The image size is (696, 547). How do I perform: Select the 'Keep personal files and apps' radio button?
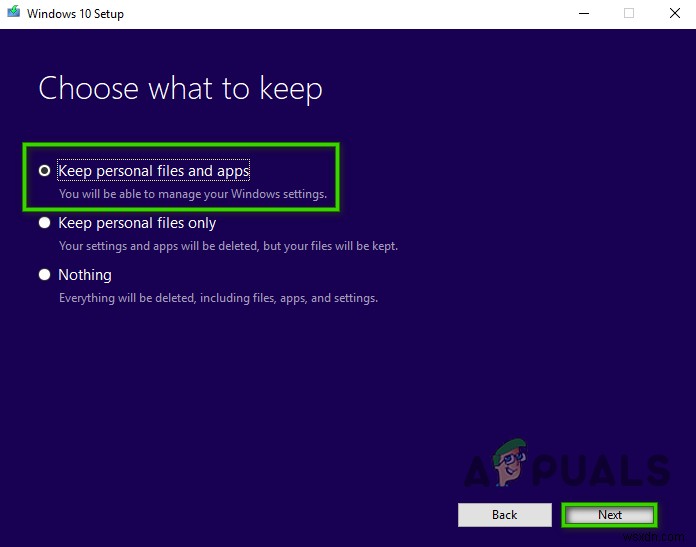click(44, 170)
